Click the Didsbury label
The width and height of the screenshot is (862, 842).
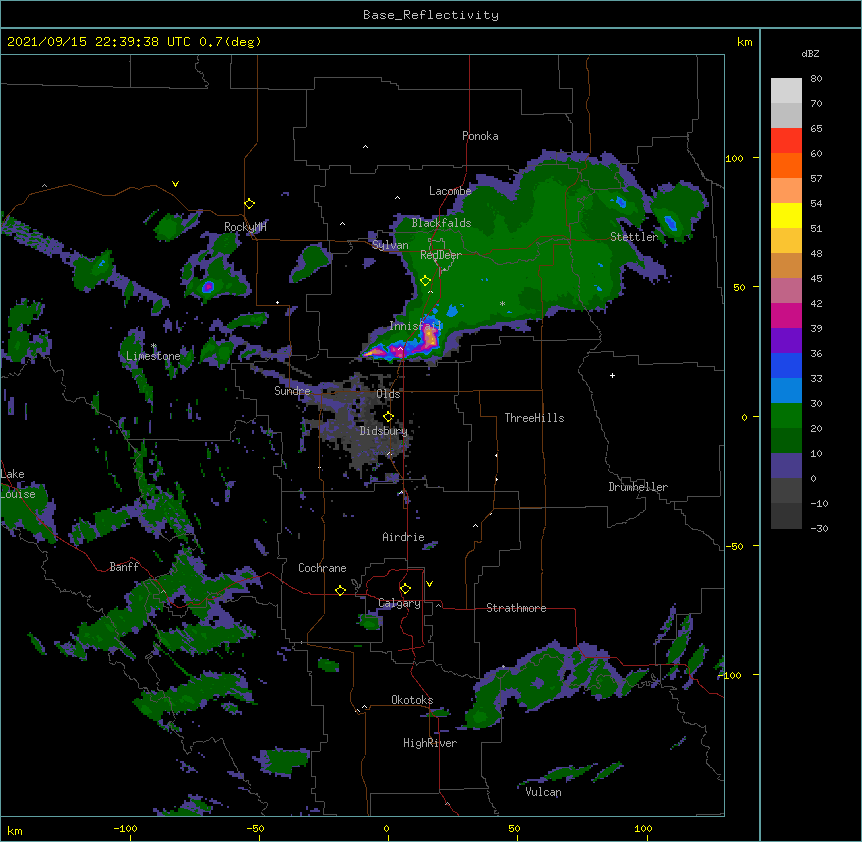[x=383, y=431]
